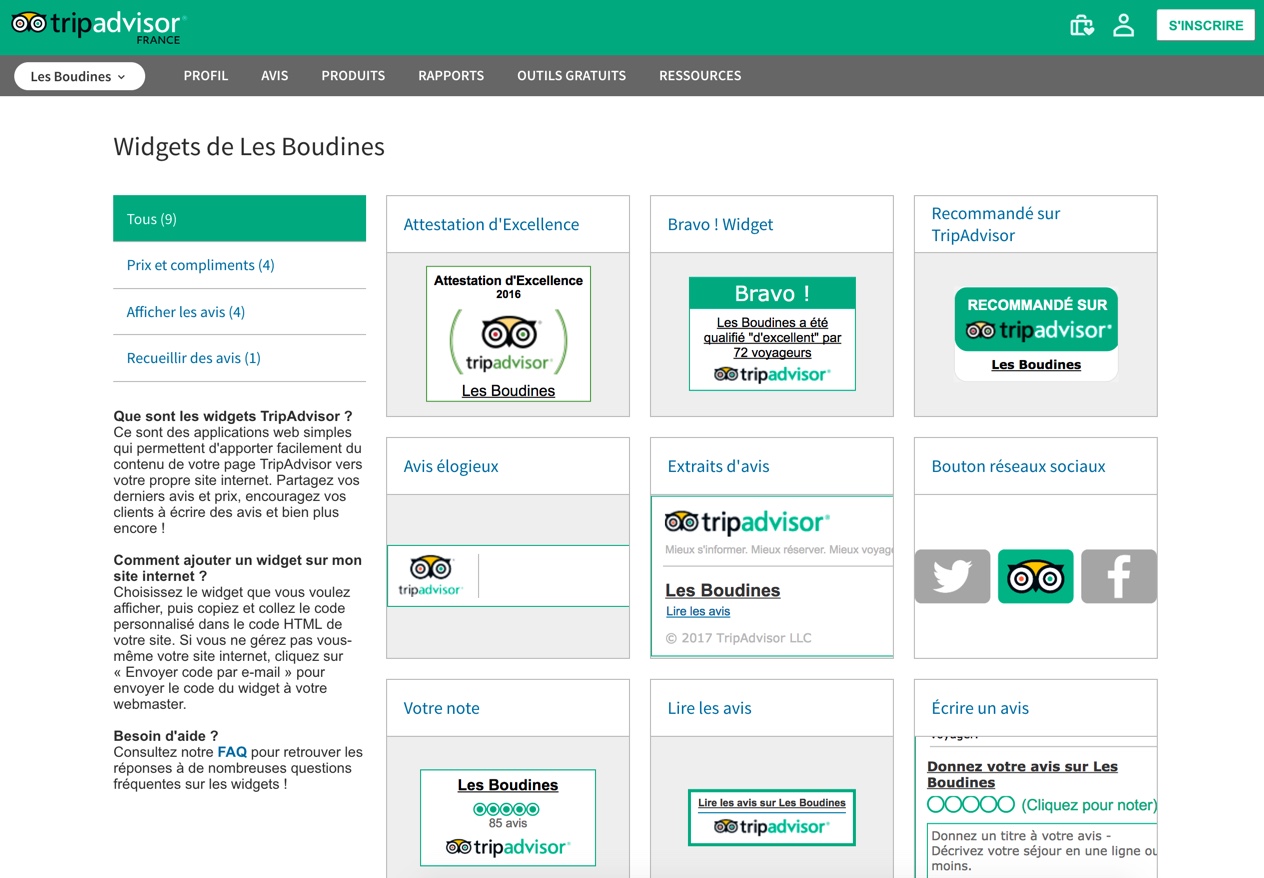Select the Facebook icon in the social widget

tap(1118, 576)
